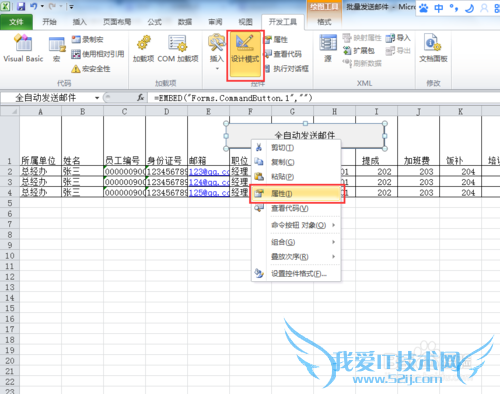The image size is (500, 394).
Task: Toggle IME moon half-width icon
Action: (469, 8)
